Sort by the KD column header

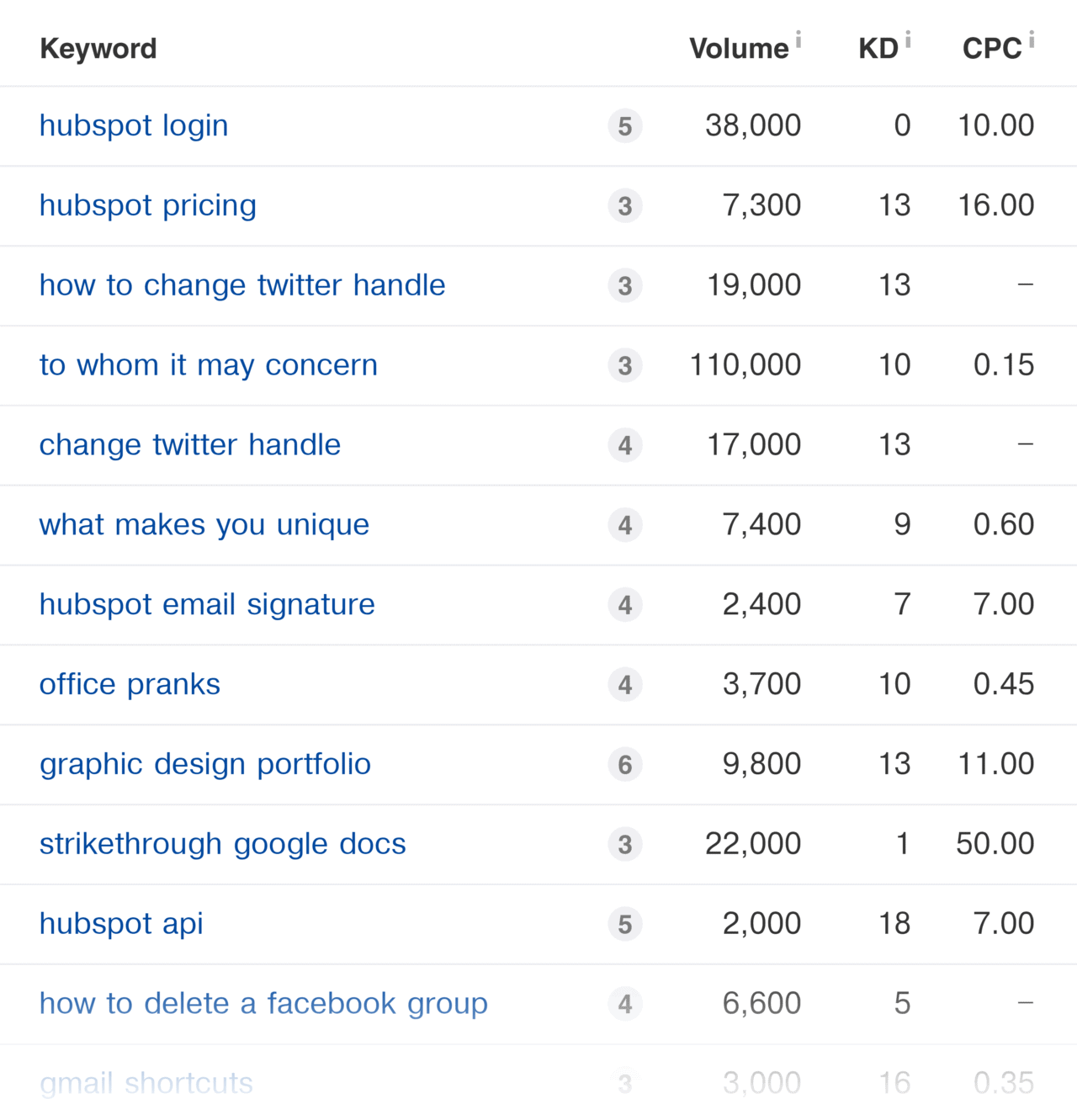click(878, 49)
